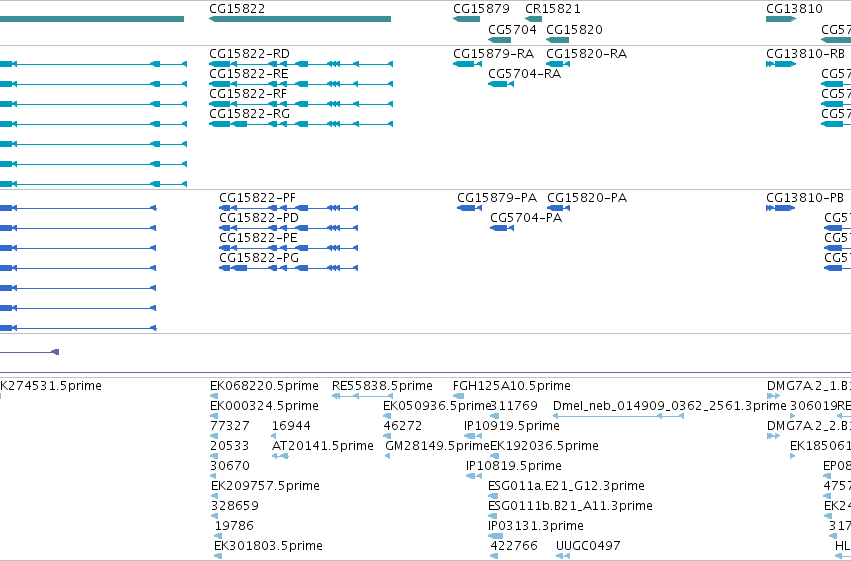Select gene CG5704 in the gene track
The width and height of the screenshot is (851, 561).
(x=499, y=40)
